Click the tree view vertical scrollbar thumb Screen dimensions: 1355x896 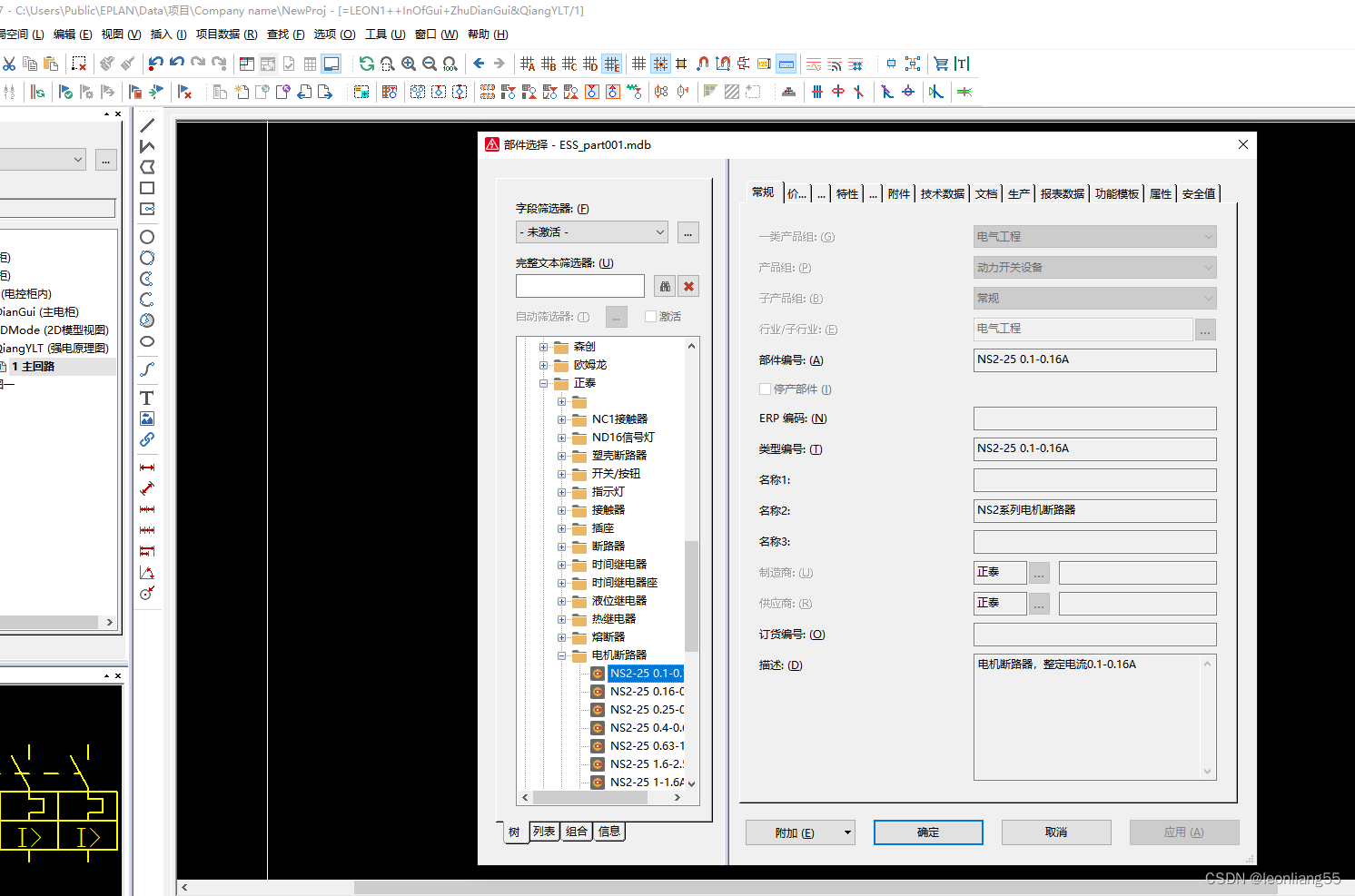[x=691, y=595]
